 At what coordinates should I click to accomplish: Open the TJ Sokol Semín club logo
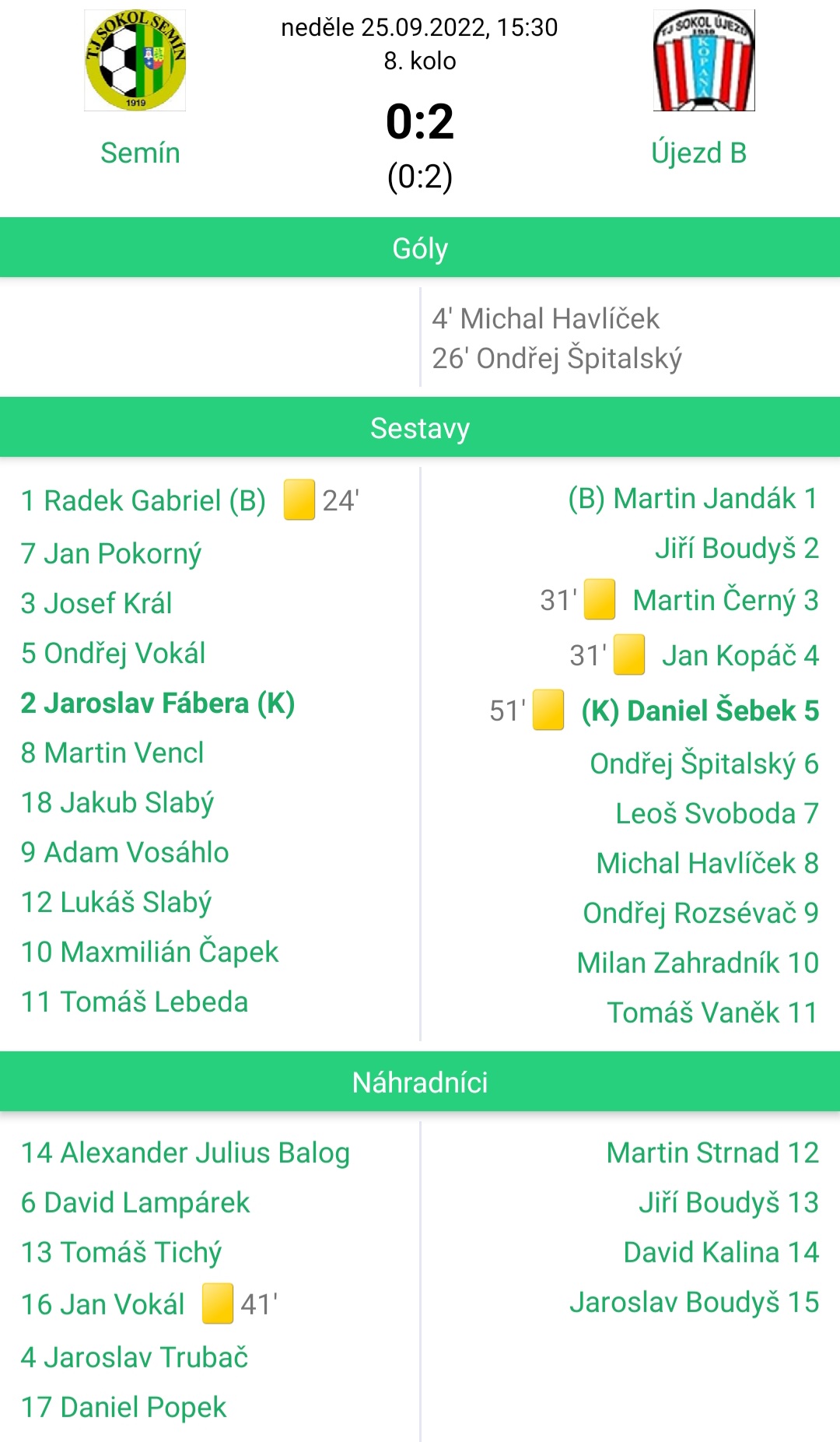(135, 60)
